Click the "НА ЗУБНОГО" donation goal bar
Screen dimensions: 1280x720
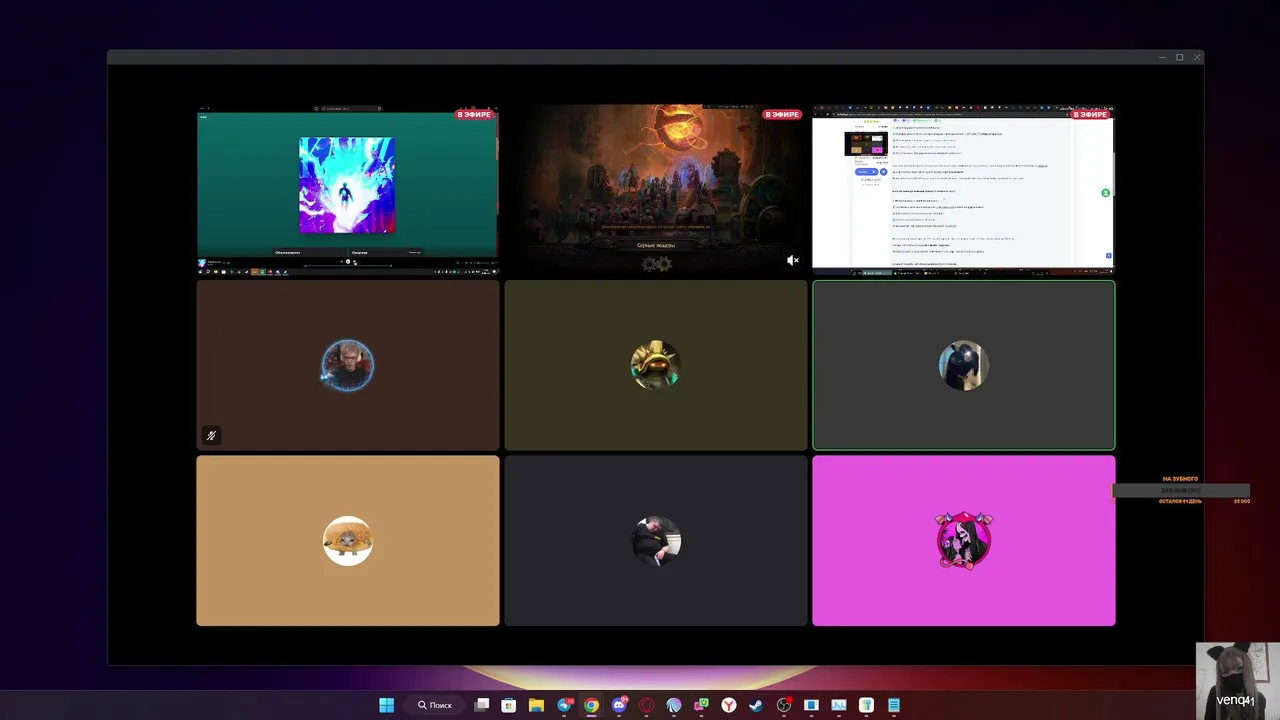click(x=1181, y=491)
